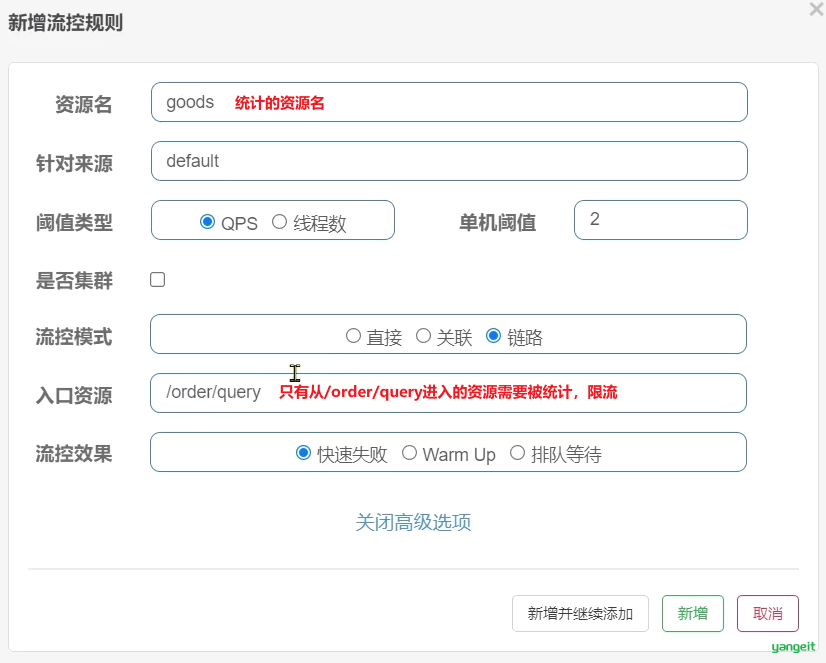Toggle the 是否集群 checkbox
Screen dimensions: 826x663
coord(158,280)
